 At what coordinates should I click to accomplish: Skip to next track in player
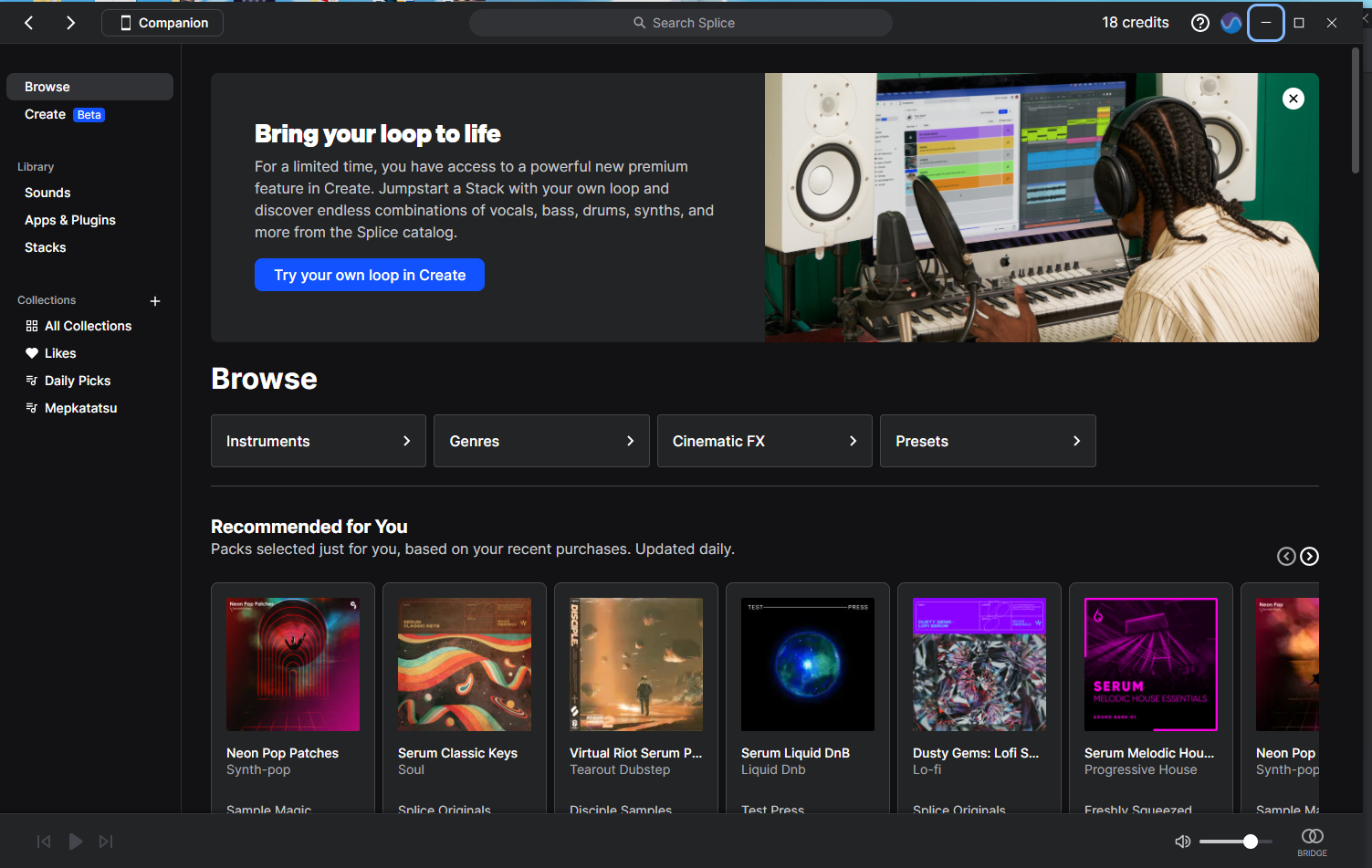(106, 842)
